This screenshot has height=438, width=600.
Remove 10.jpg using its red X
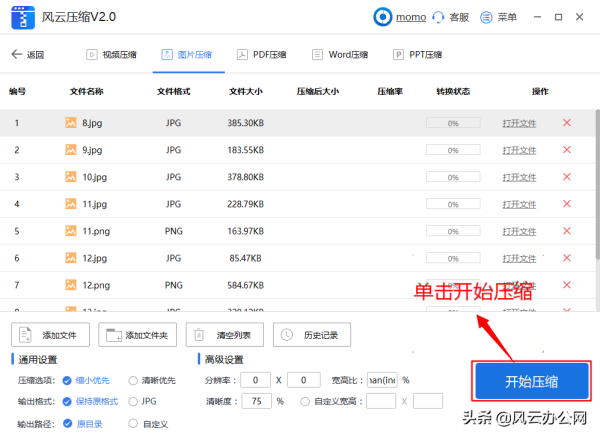pos(567,177)
